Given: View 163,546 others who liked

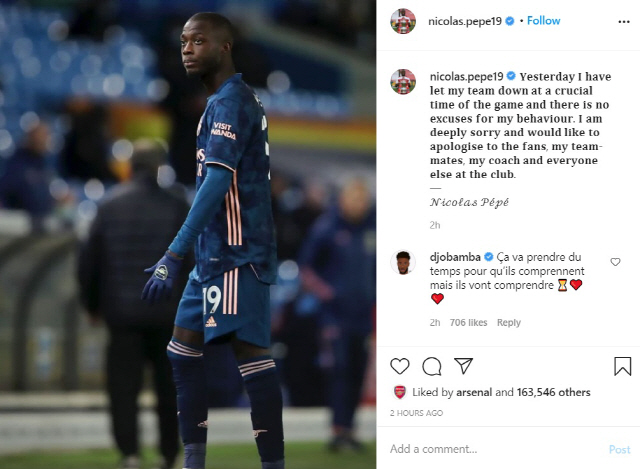Looking at the screenshot, I should [x=553, y=392].
